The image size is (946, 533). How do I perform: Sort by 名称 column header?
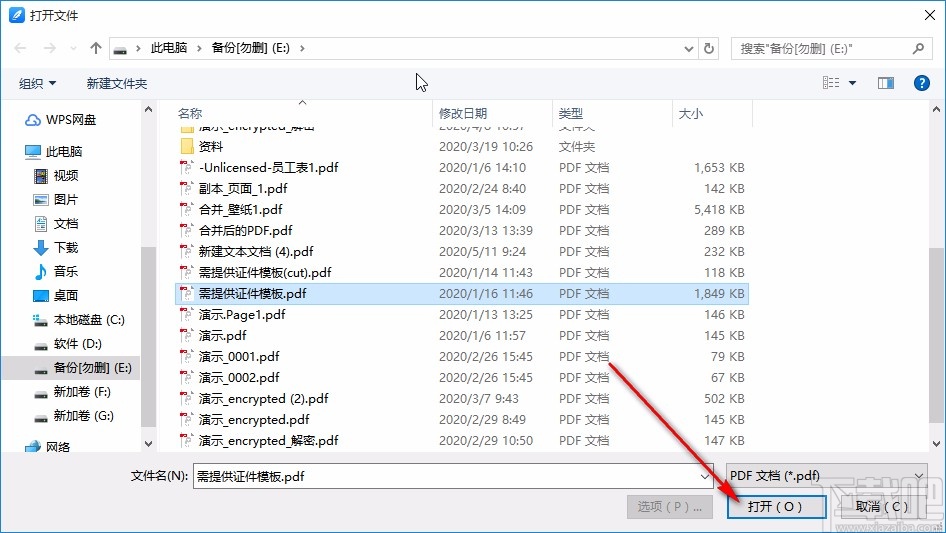(x=190, y=113)
